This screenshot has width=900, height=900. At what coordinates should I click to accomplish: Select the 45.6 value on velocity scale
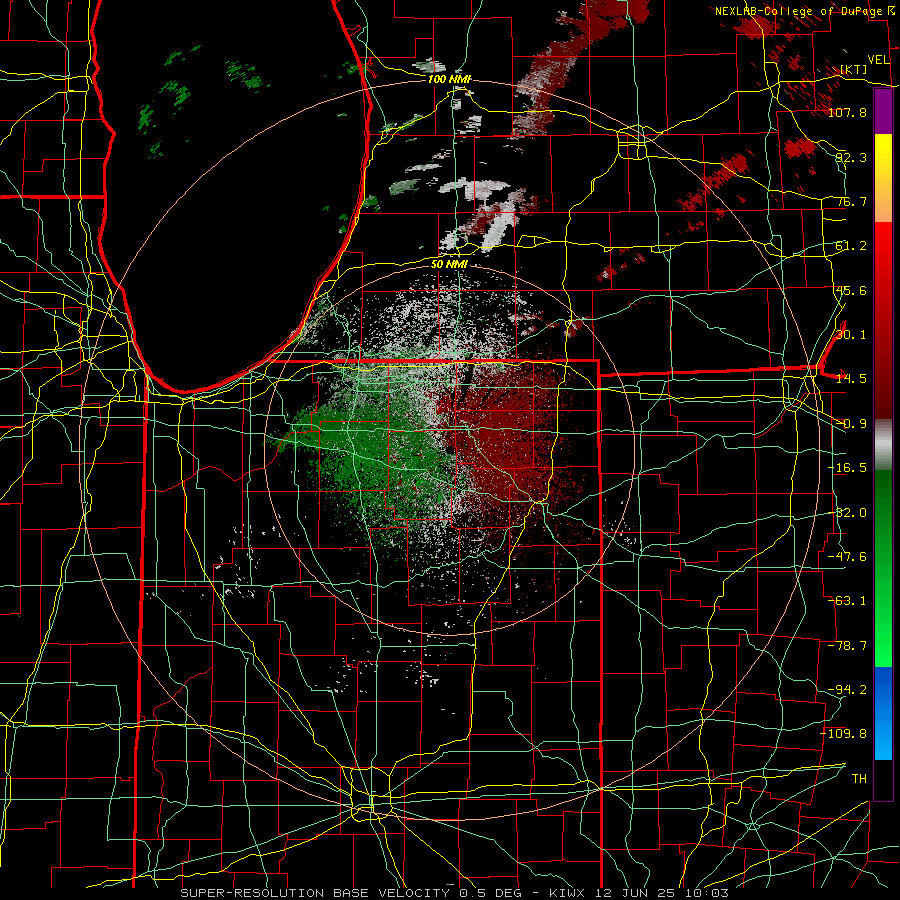851,290
